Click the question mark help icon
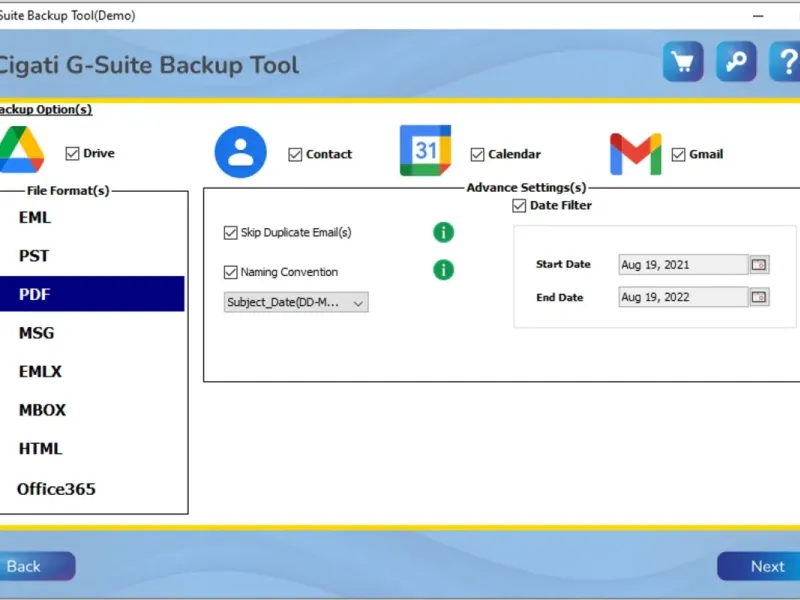The height and width of the screenshot is (600, 800). pyautogui.click(x=786, y=62)
